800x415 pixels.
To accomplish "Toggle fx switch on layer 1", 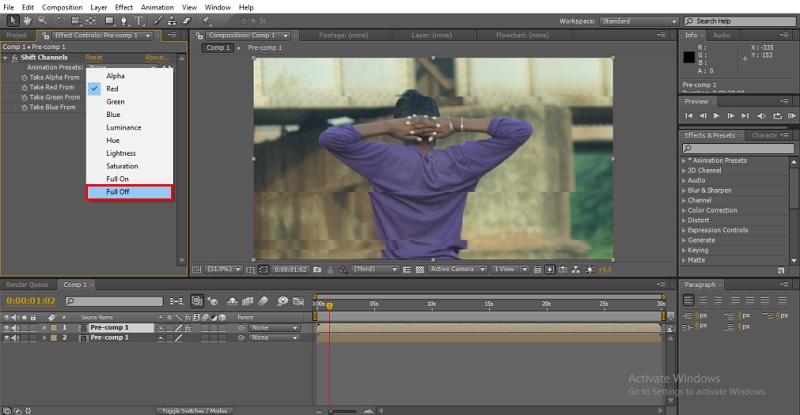I will tap(188, 328).
